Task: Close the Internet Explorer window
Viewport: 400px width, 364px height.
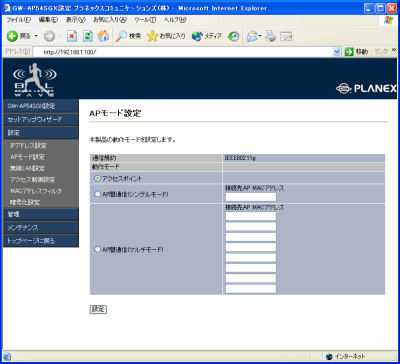Action: 391,8
